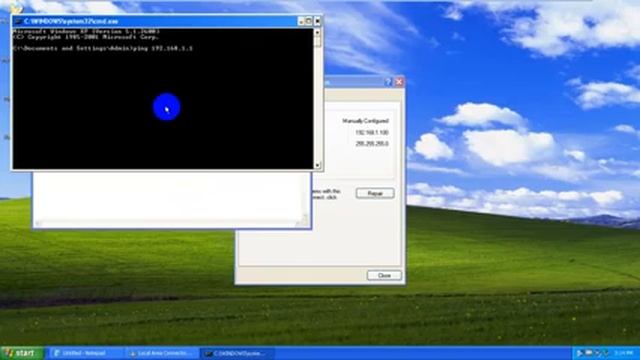The width and height of the screenshot is (640, 360).
Task: Select the cmd.exe taskbar button
Action: (238, 353)
